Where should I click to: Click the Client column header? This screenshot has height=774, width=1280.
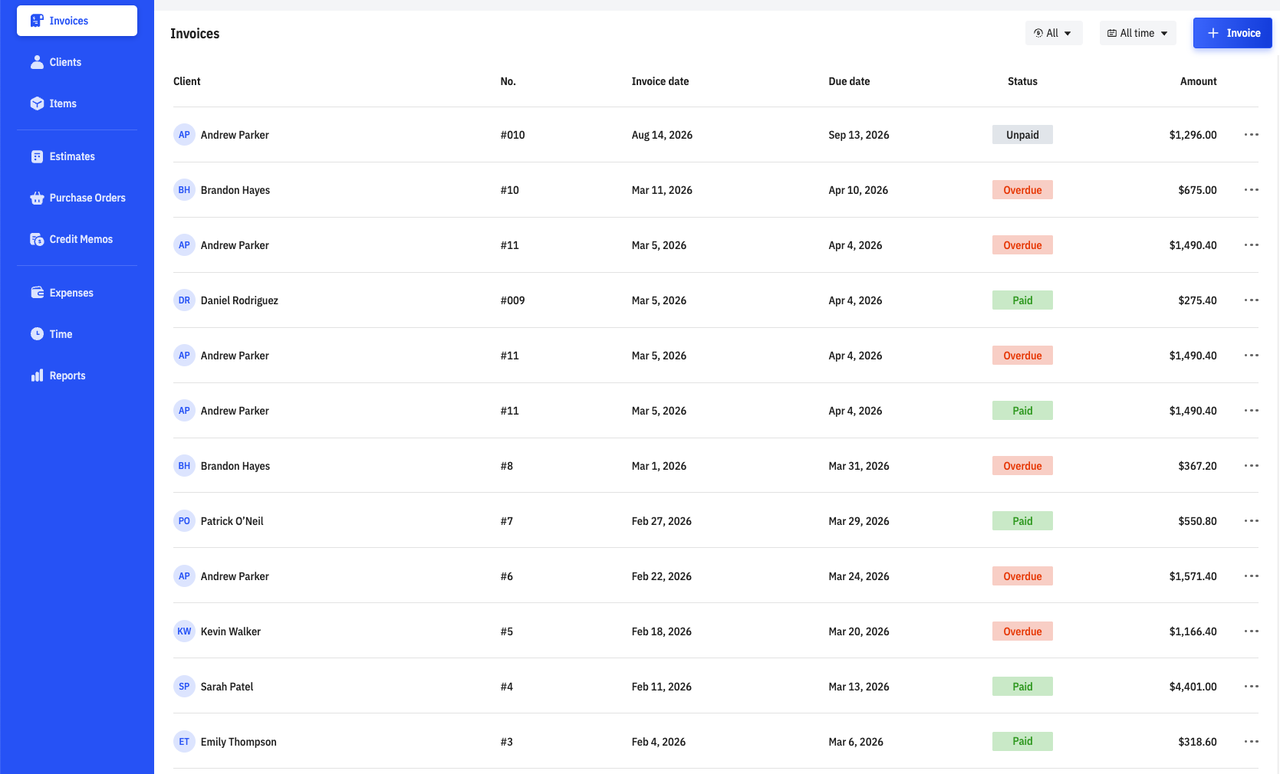click(187, 82)
